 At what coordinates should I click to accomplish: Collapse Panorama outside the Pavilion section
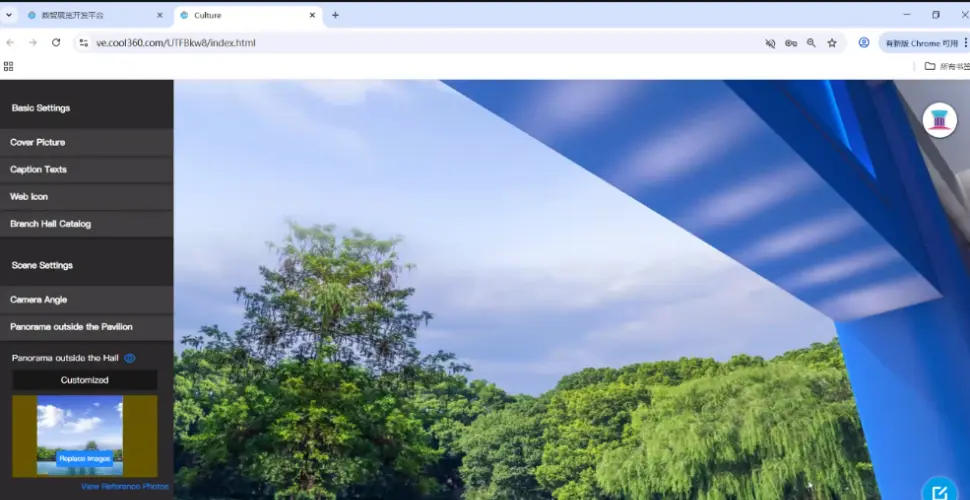[x=87, y=327]
